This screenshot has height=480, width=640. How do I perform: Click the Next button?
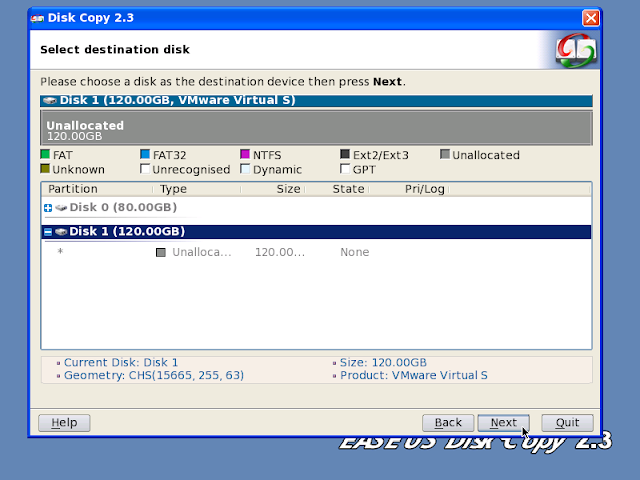503,422
